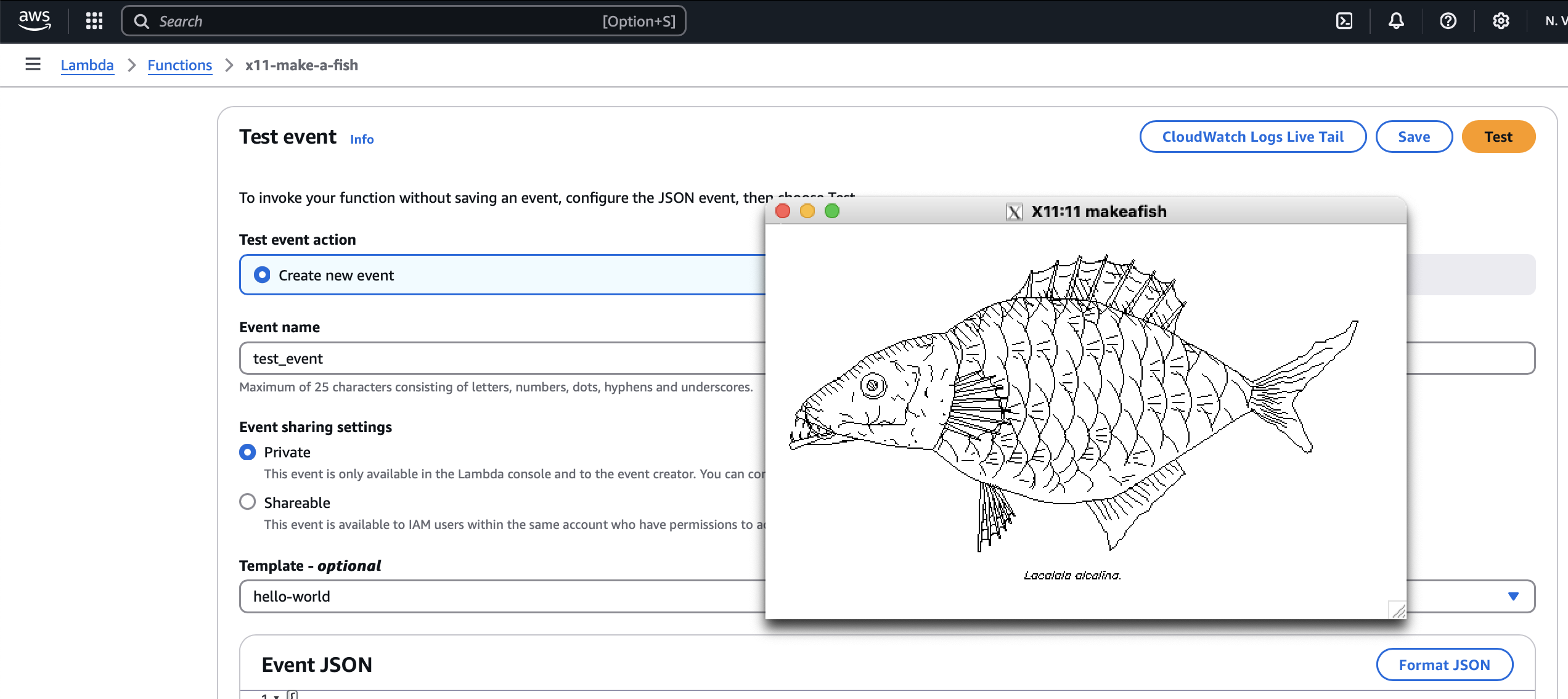Viewport: 1568px width, 699px height.
Task: Open the CloudShell terminal icon
Action: 1344,21
